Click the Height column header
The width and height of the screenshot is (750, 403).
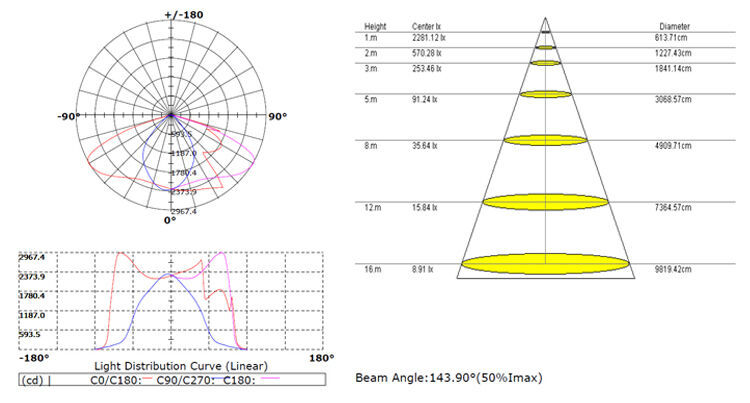(375, 26)
